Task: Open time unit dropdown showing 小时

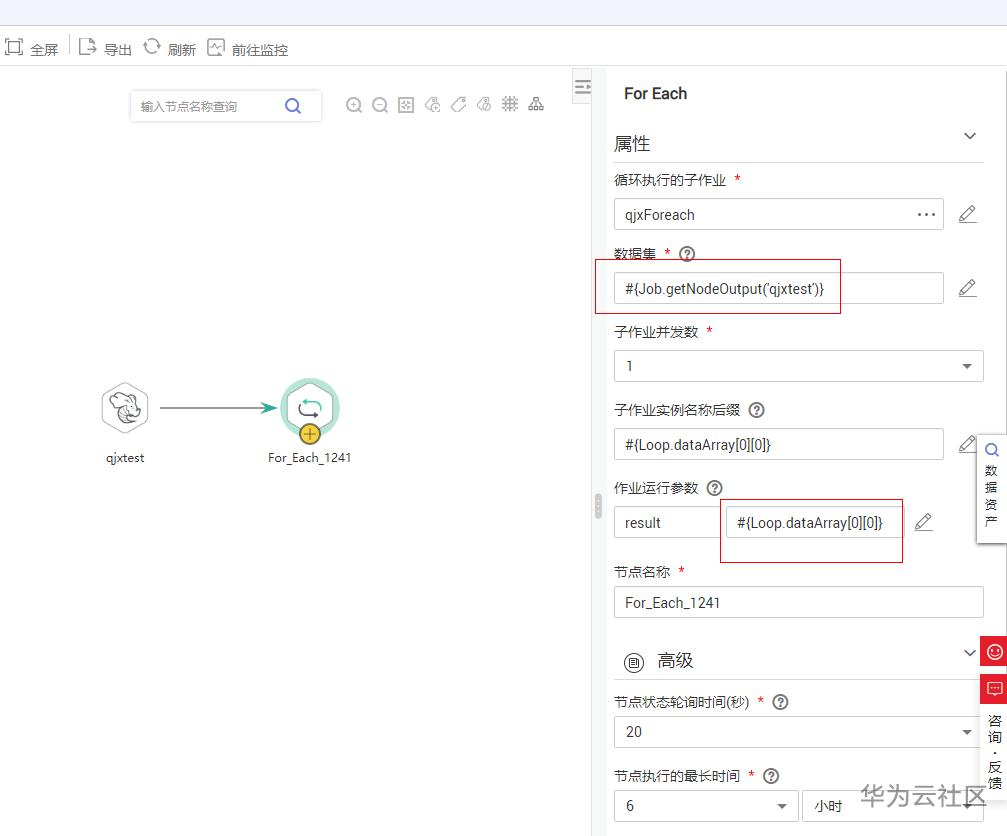Action: pos(893,806)
